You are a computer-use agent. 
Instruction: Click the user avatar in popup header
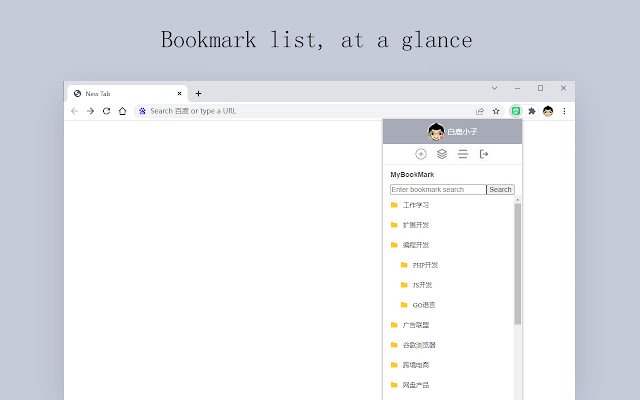(436, 131)
